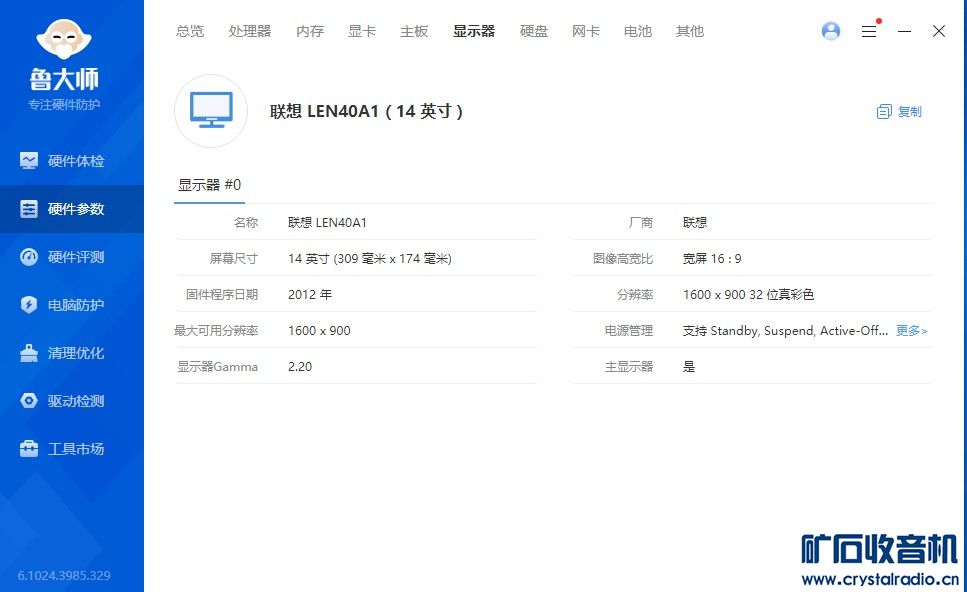Screen dimensions: 967x592
Task: Click the 清理优化 broom icon
Action: (28, 353)
